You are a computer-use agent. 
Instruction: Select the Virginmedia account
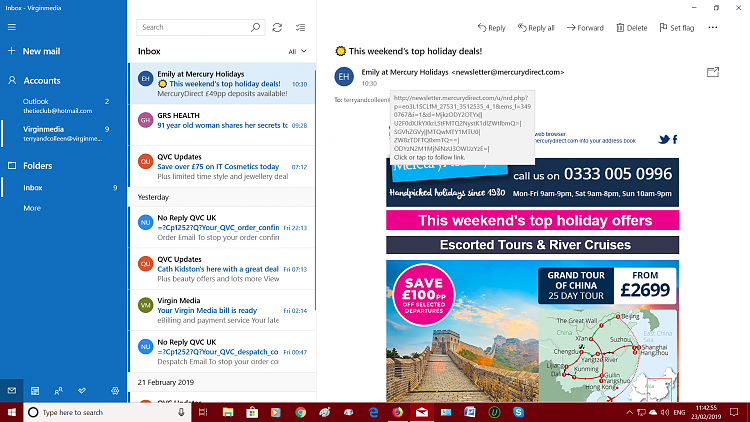[63, 133]
